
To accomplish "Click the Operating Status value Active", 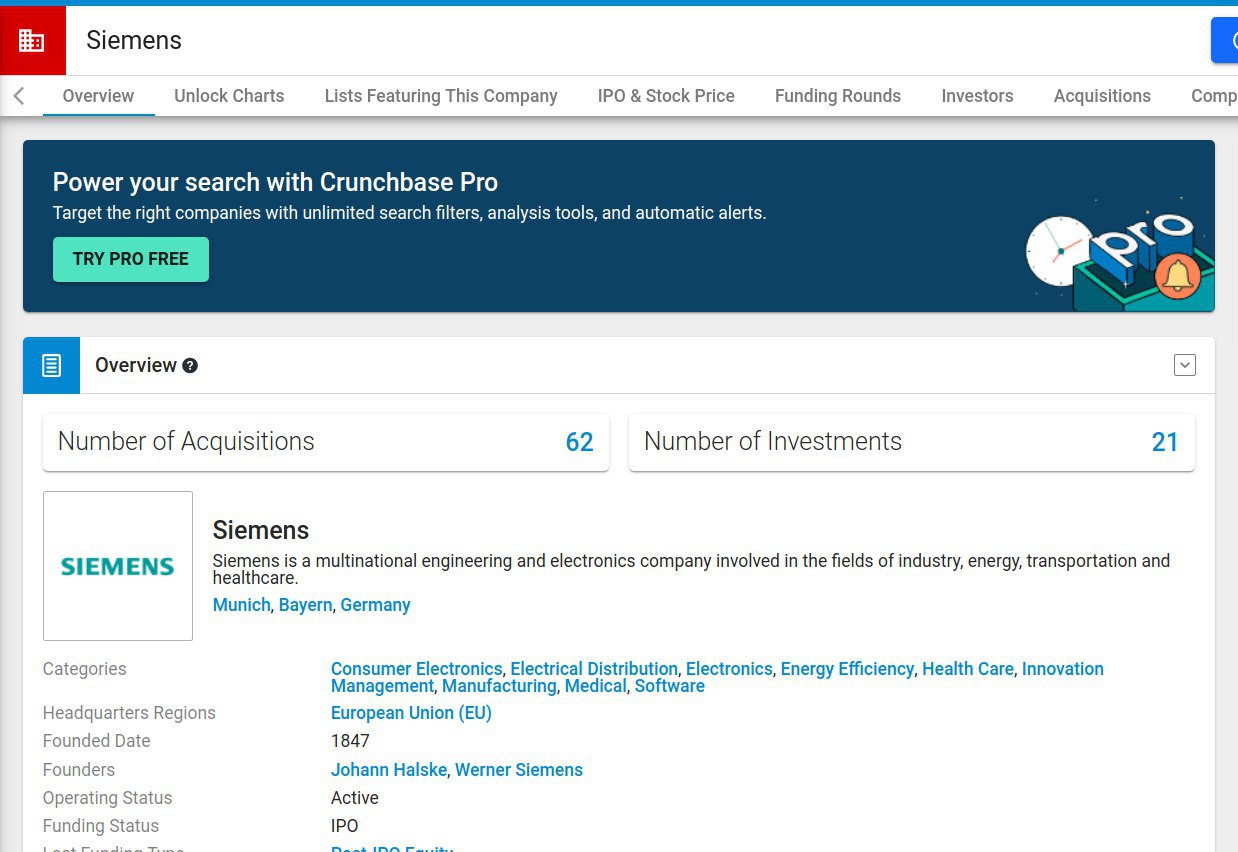I will point(355,798).
